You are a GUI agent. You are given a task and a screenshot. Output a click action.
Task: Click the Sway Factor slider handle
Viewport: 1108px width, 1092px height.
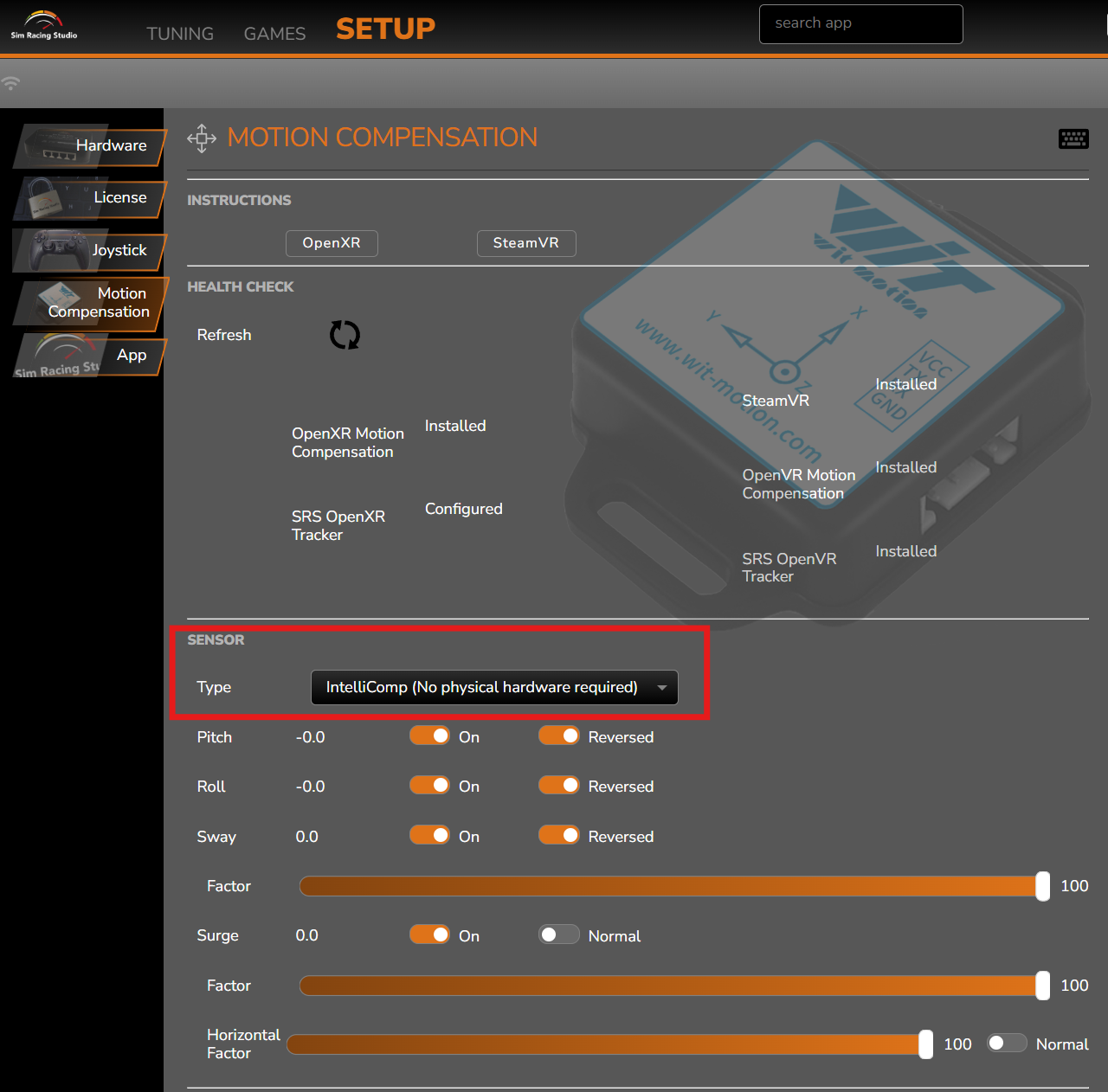point(1043,886)
